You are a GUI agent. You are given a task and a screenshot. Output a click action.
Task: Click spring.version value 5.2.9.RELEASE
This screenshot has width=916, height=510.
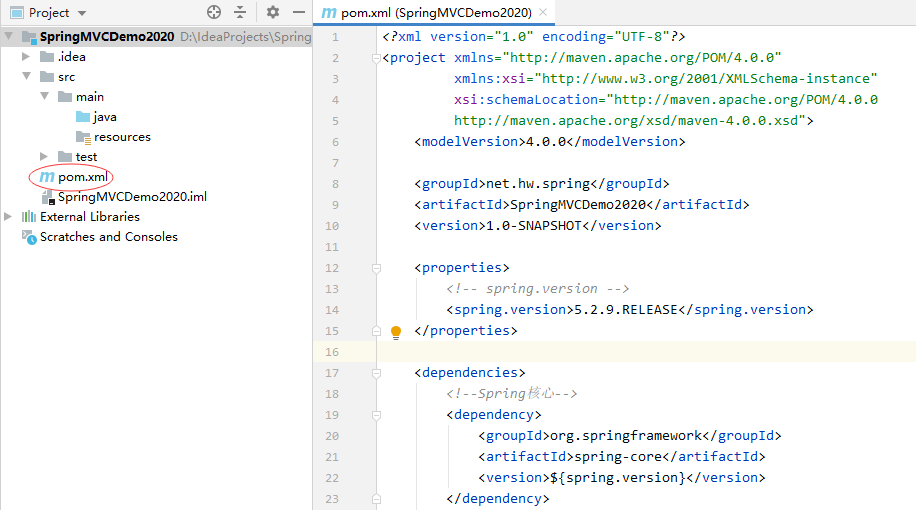(626, 310)
